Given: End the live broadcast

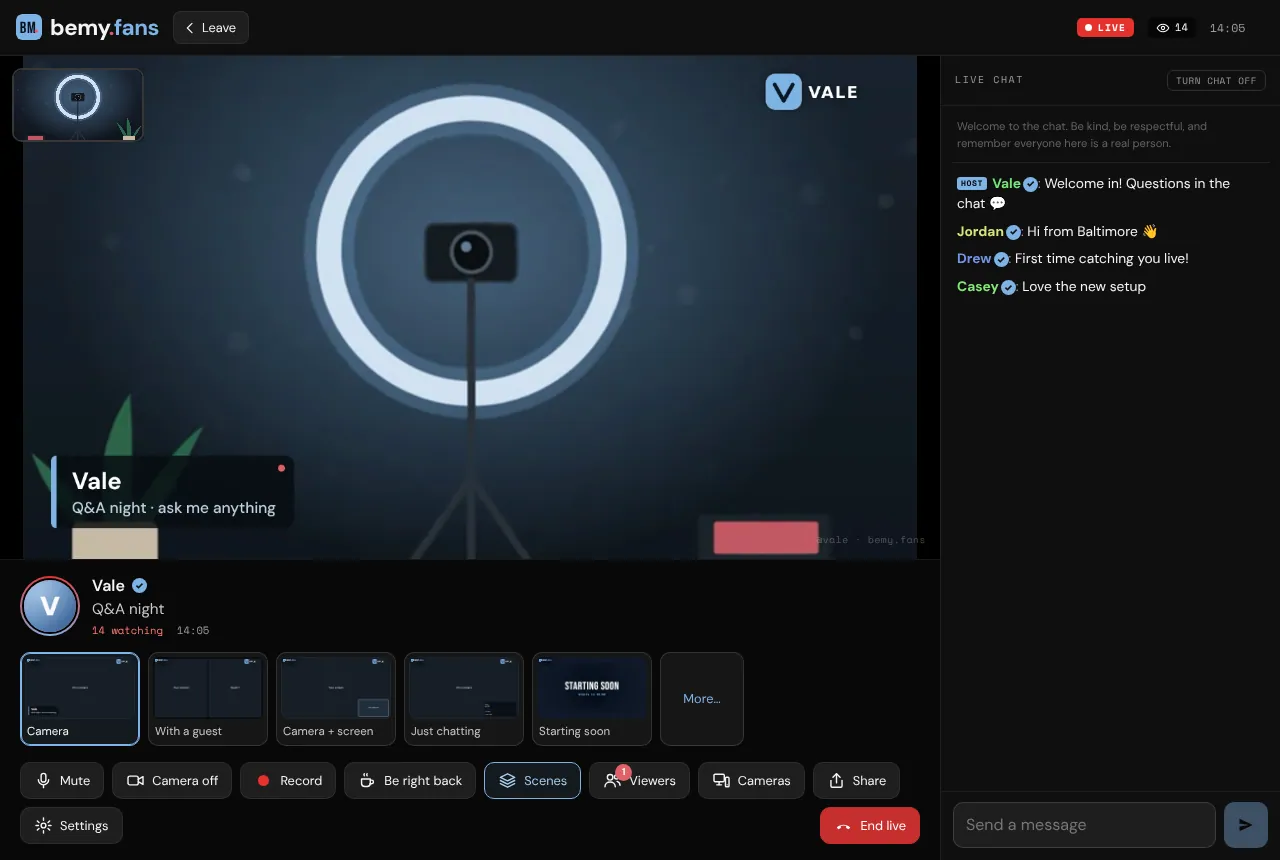Looking at the screenshot, I should click(x=870, y=826).
